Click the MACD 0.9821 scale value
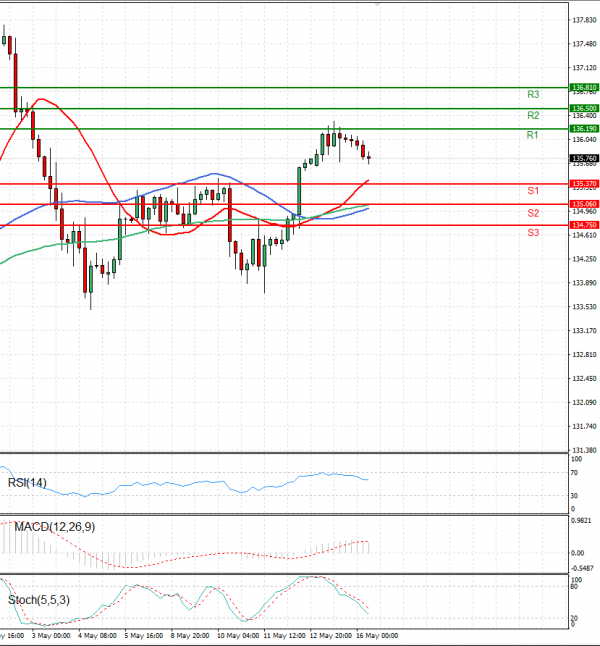 pos(581,521)
